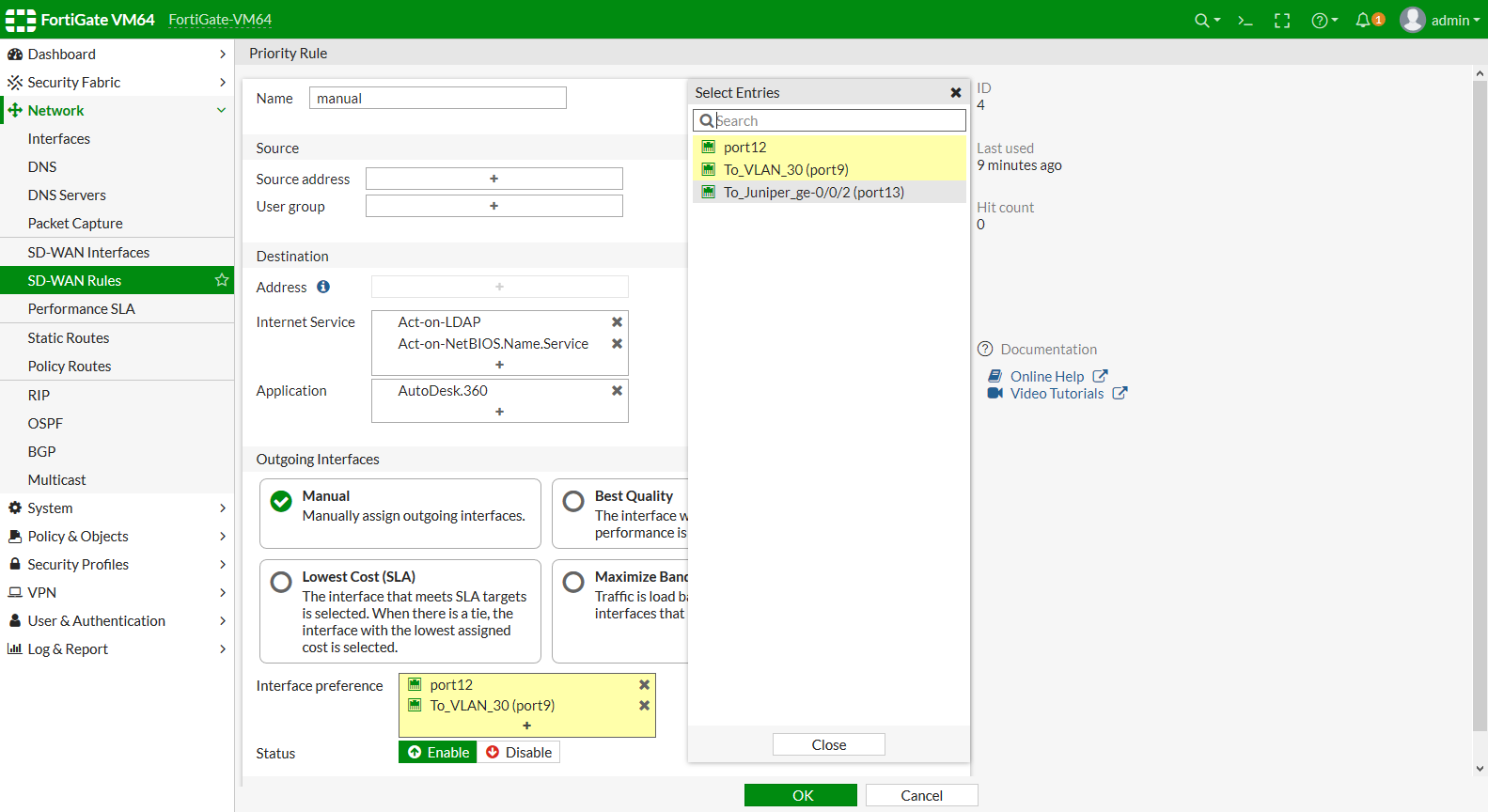Expand the System menu
This screenshot has height=812, width=1488.
(117, 508)
